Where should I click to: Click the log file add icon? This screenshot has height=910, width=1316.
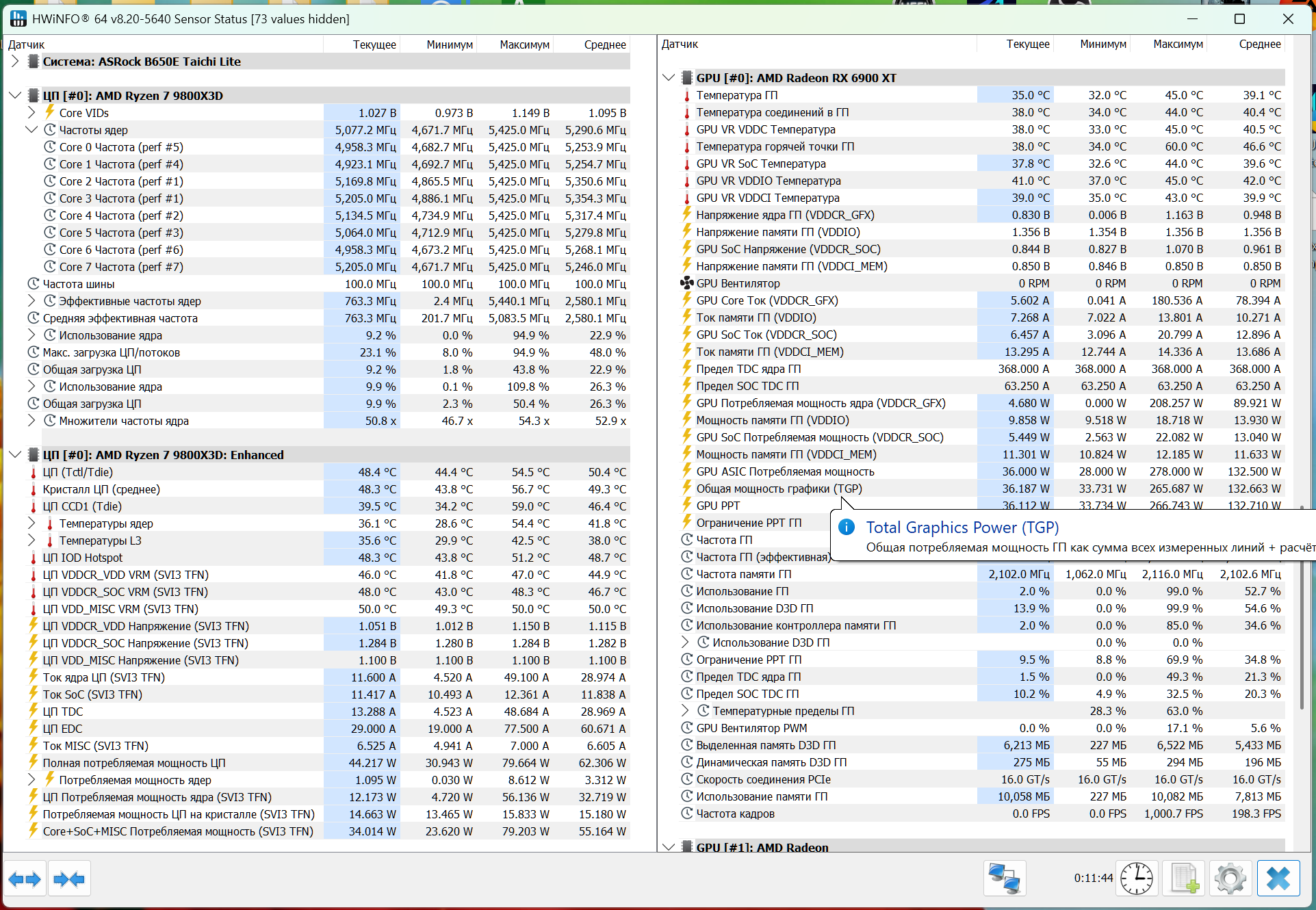tap(1185, 879)
